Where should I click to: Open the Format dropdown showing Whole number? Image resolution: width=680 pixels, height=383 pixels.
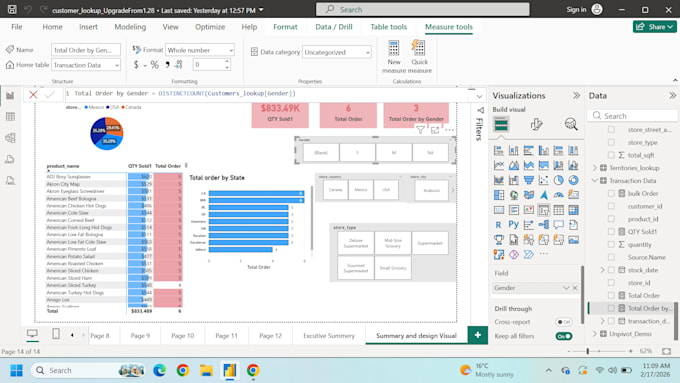pos(200,50)
